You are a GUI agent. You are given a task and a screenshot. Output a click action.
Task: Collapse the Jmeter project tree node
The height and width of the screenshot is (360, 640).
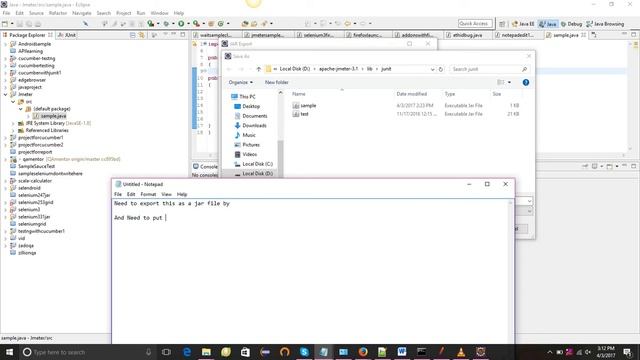pos(5,94)
